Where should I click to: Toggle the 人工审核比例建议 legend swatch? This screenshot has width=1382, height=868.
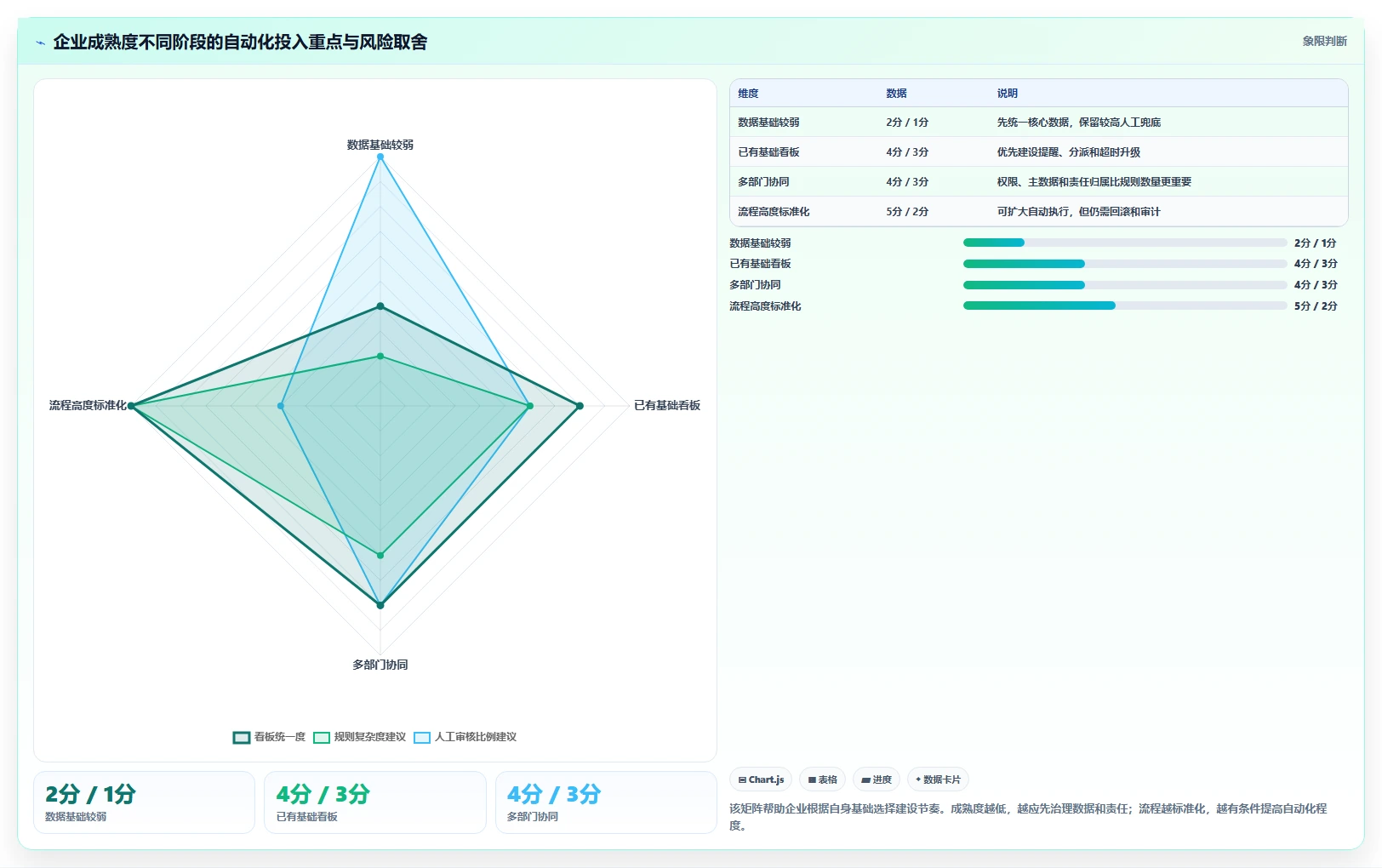pos(422,738)
